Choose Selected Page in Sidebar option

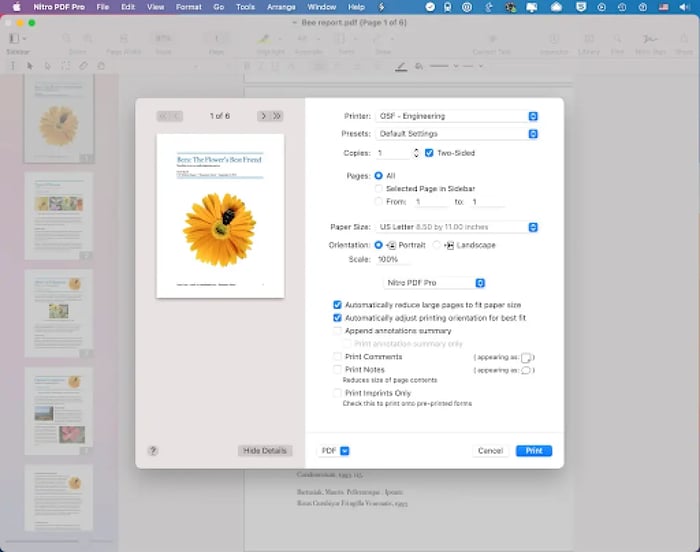(378, 188)
